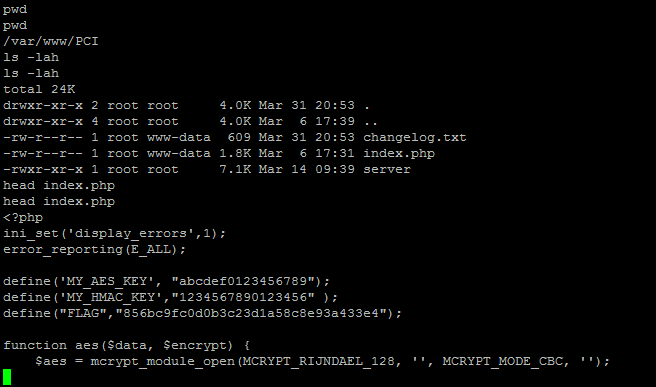This screenshot has width=656, height=387.
Task: Click the green terminal cursor block
Action: coord(7,377)
